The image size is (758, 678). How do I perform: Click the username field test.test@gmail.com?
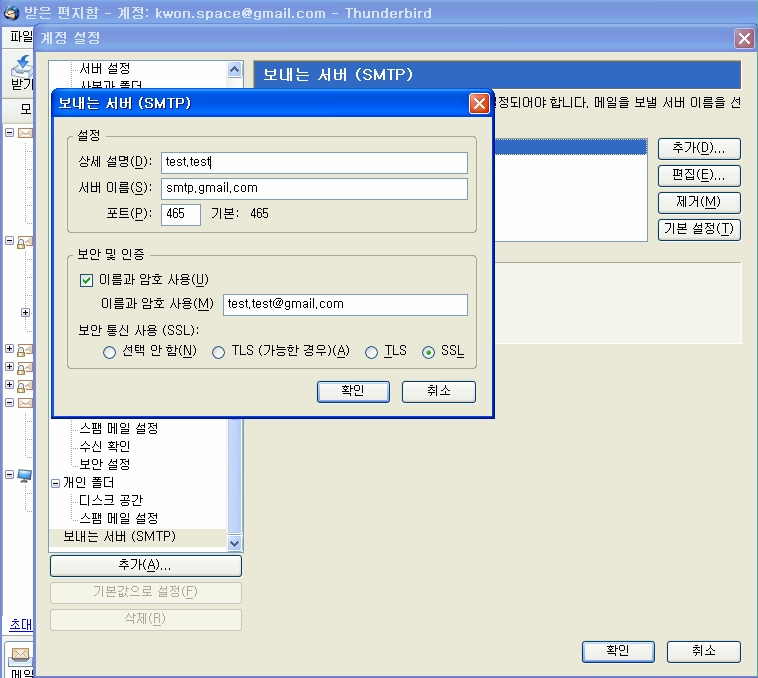[x=345, y=304]
